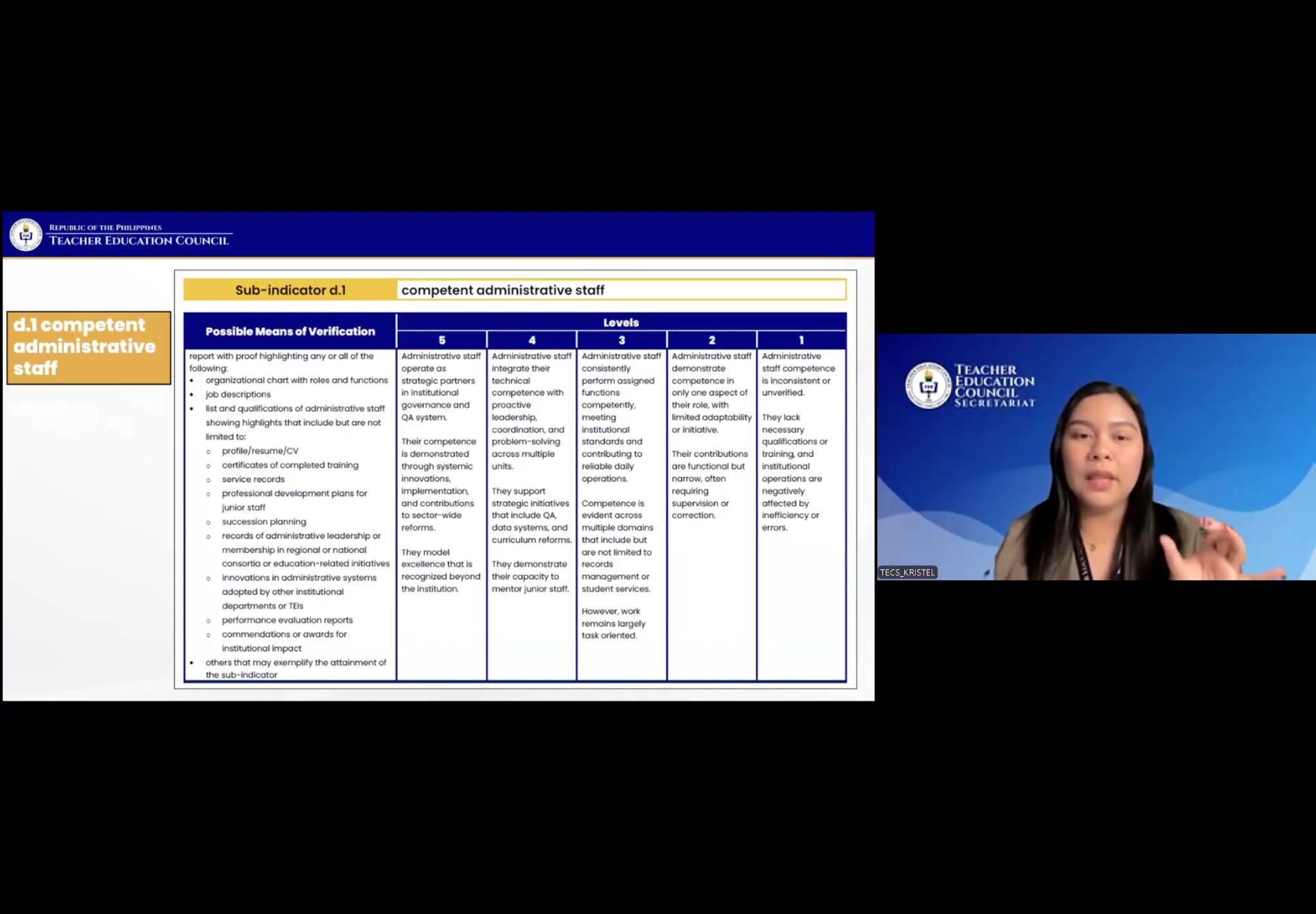Click the 'Teacher Education Council' header text
This screenshot has height=914, width=1316.
tap(139, 241)
